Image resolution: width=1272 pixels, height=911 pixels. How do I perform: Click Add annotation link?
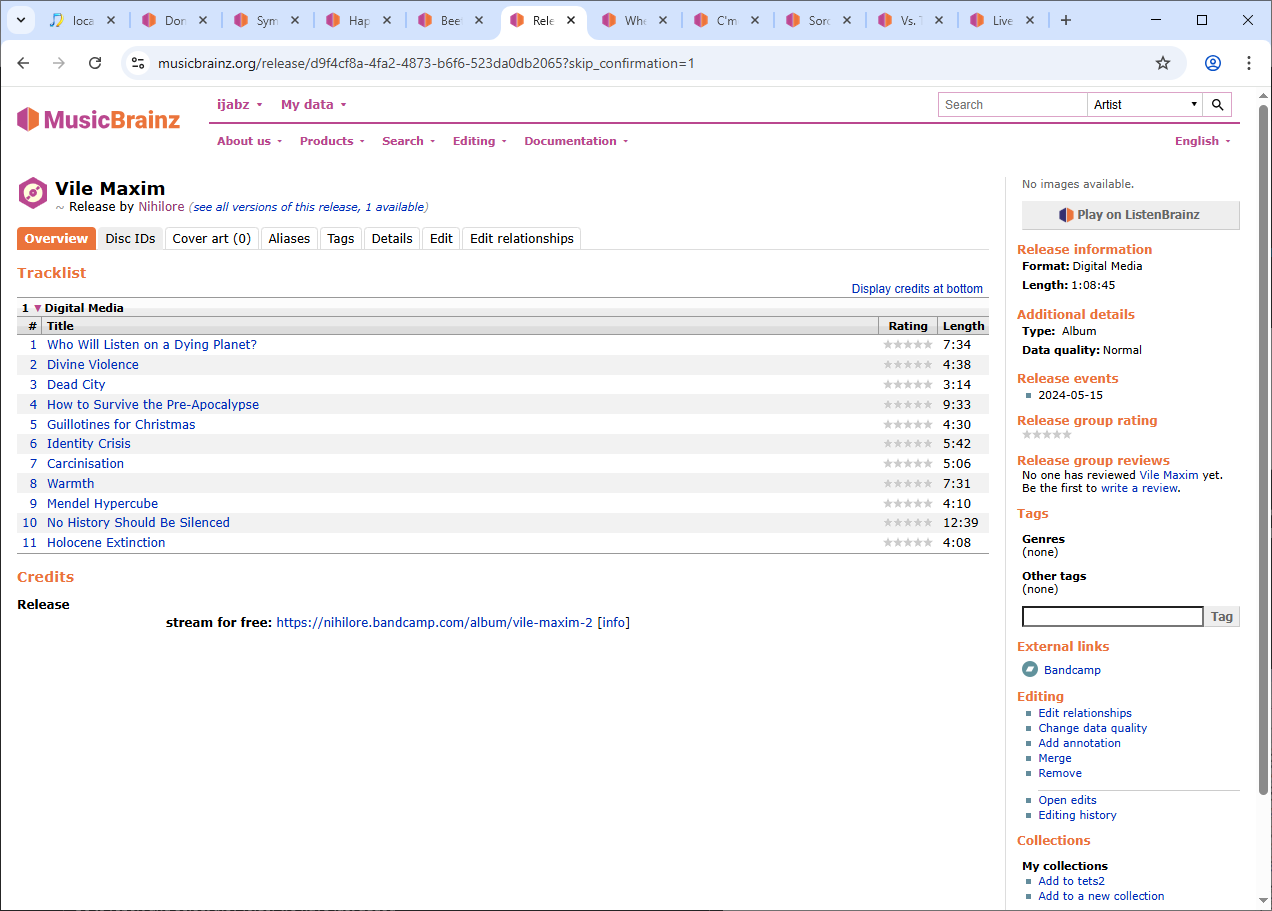pos(1079,743)
